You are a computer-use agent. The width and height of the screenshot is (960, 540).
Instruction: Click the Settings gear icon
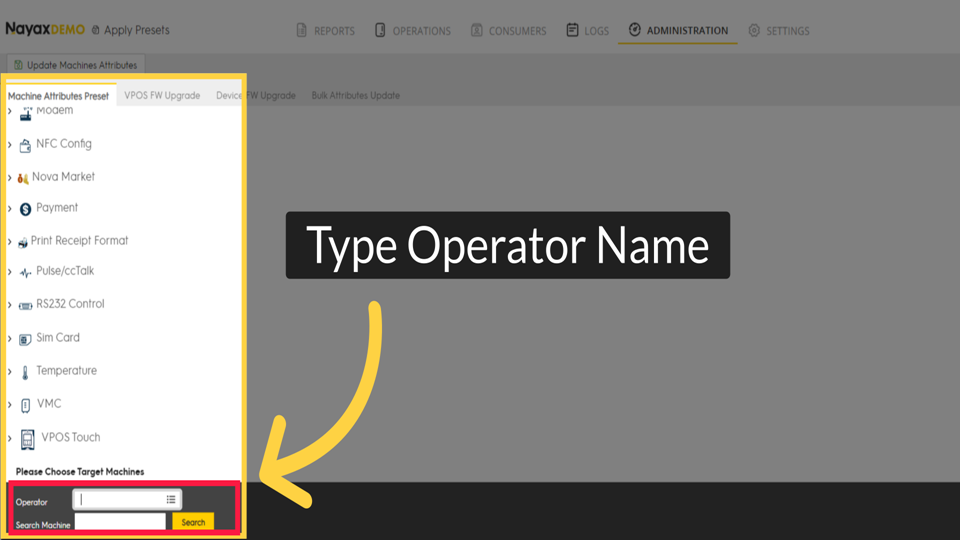(754, 30)
